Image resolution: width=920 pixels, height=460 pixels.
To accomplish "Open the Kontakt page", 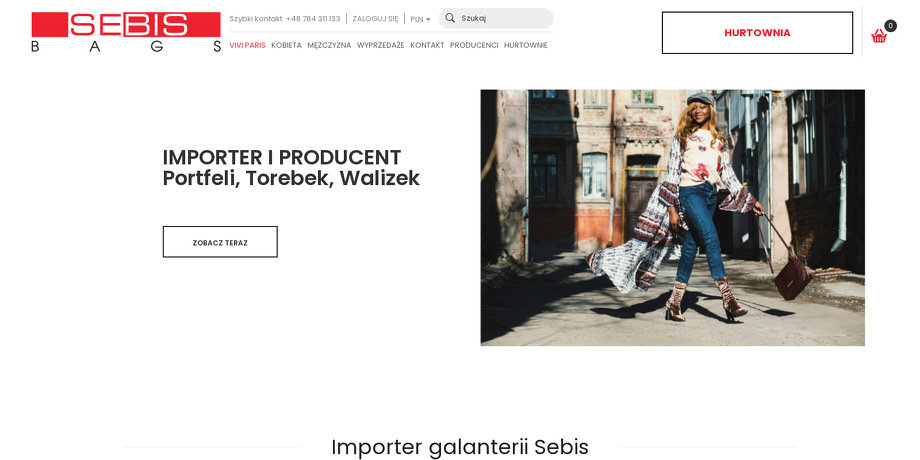I will 427,45.
